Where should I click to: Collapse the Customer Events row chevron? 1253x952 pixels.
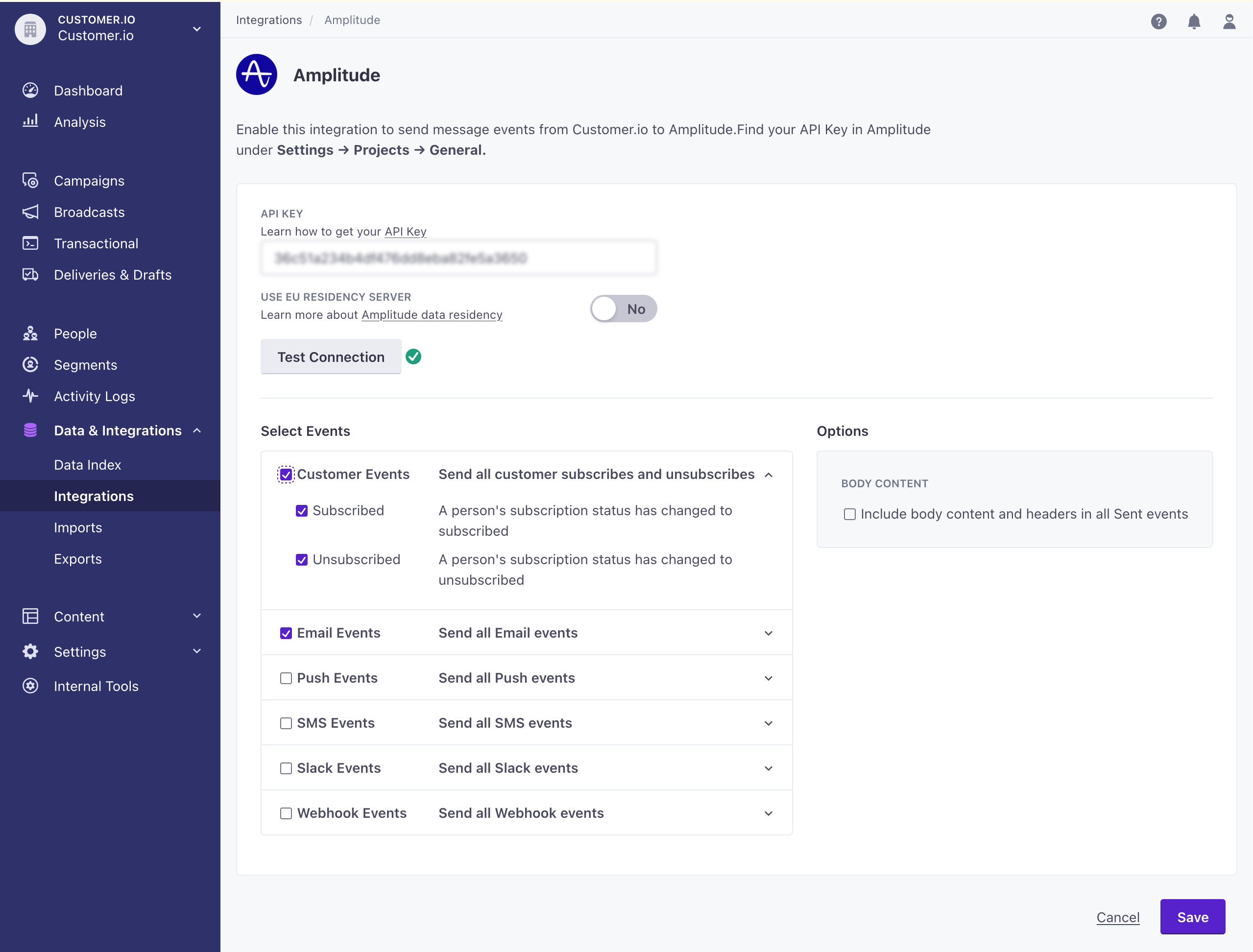[768, 475]
